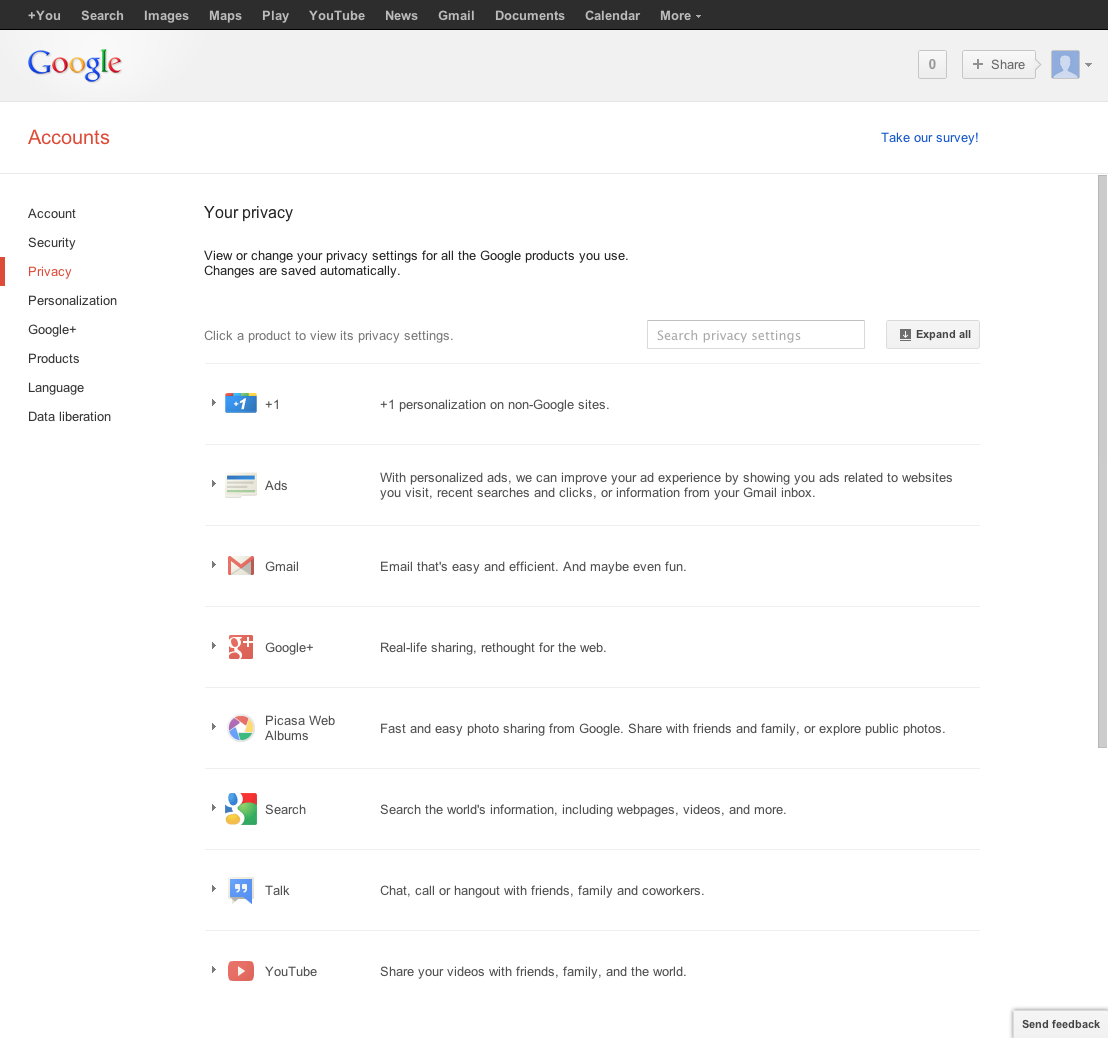Image resolution: width=1108 pixels, height=1038 pixels.
Task: Click the Expand all button
Action: (933, 334)
